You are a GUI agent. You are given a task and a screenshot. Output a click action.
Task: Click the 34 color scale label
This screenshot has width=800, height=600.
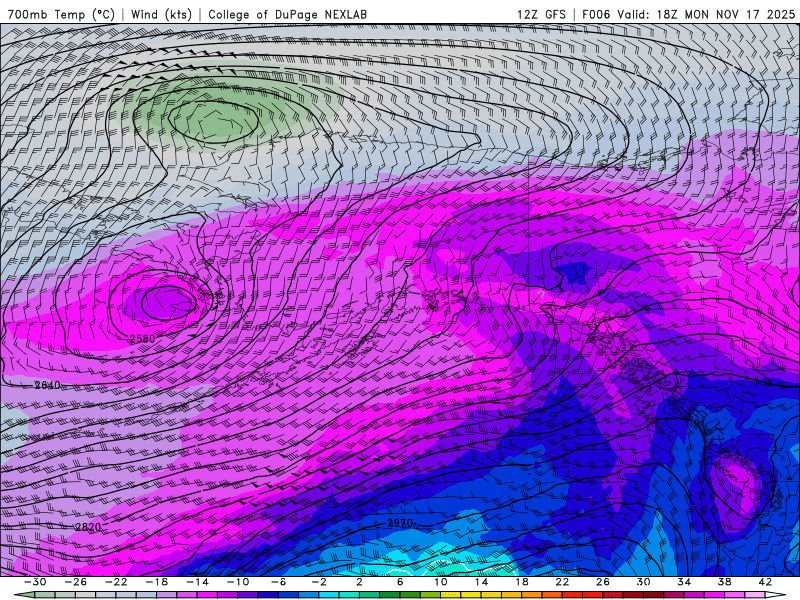click(683, 582)
